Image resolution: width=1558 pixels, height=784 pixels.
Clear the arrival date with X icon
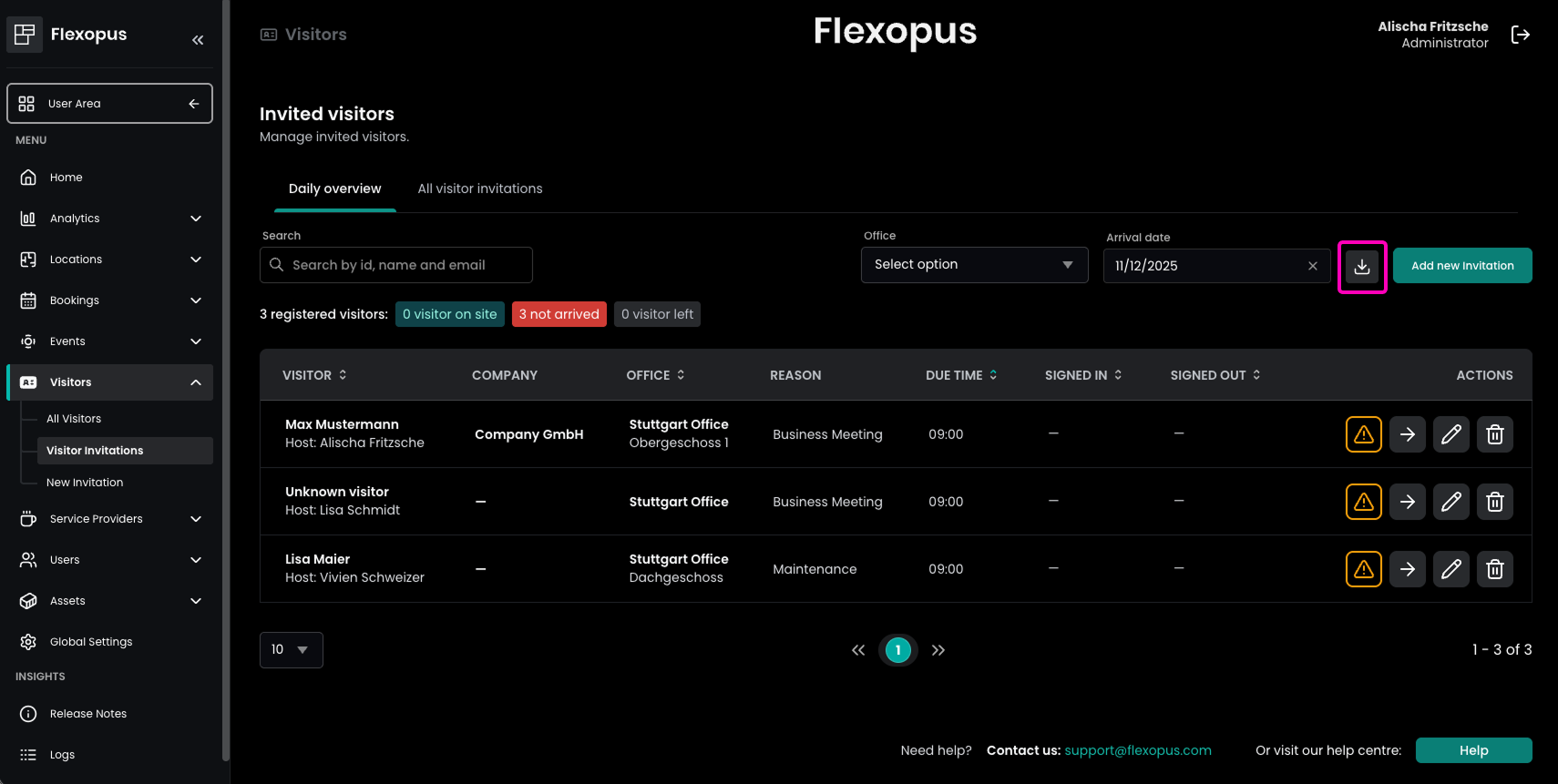tap(1312, 266)
